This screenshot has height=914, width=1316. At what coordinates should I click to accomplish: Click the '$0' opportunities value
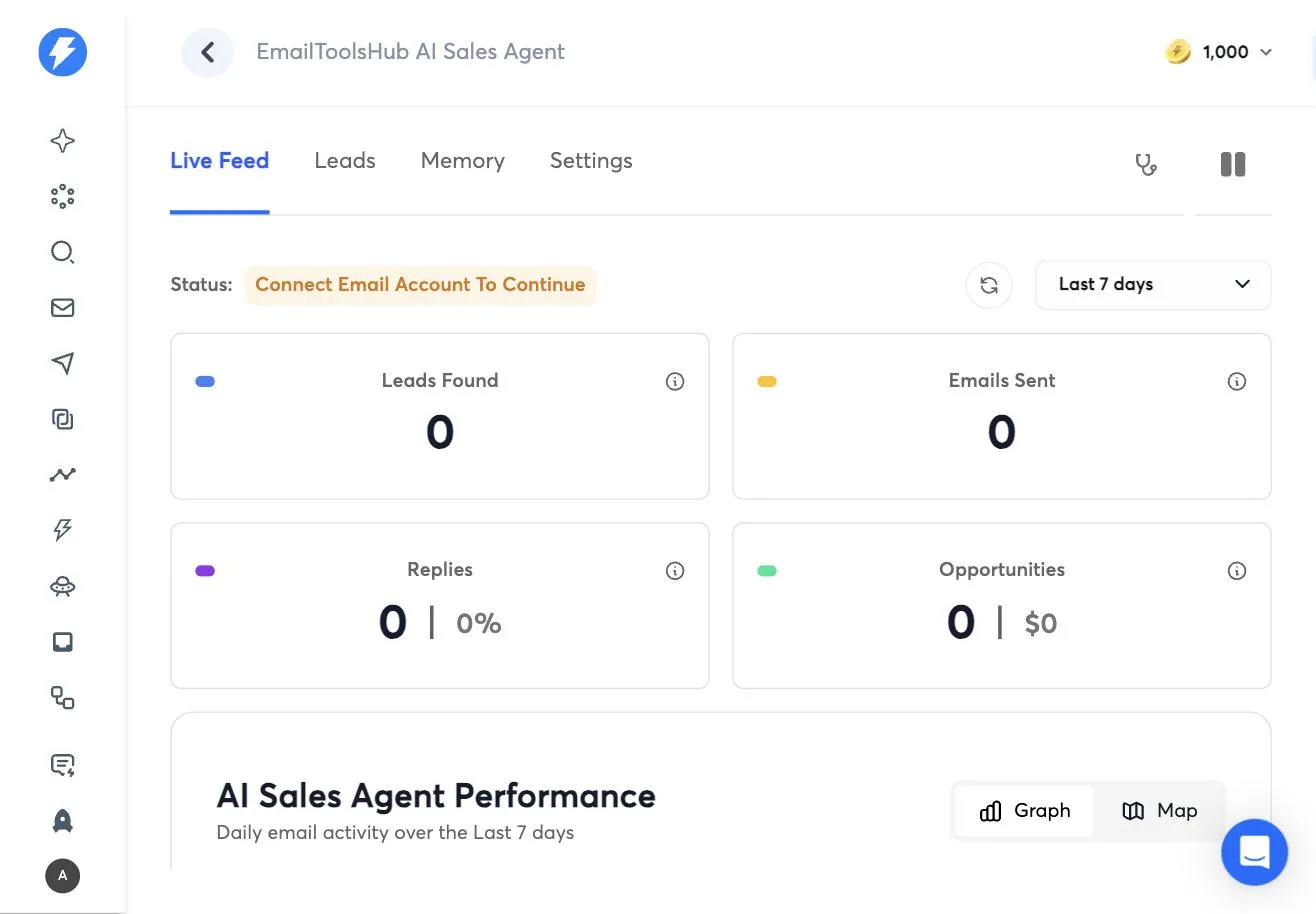[1041, 624]
